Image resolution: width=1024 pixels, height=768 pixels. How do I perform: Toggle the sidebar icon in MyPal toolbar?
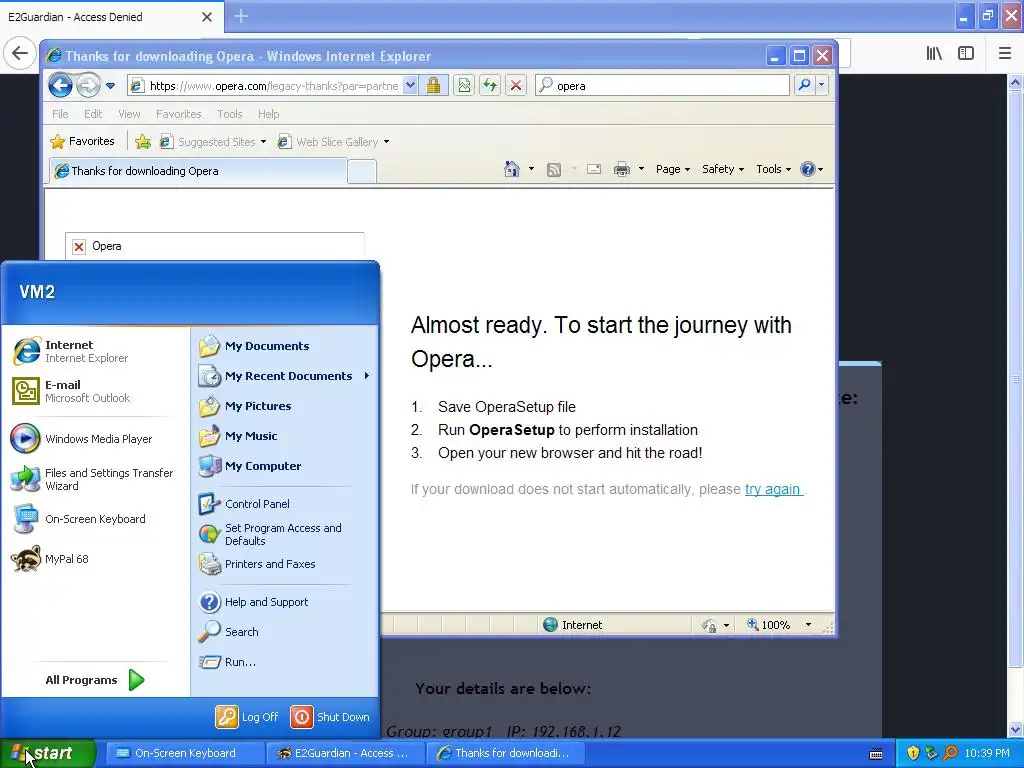[966, 54]
